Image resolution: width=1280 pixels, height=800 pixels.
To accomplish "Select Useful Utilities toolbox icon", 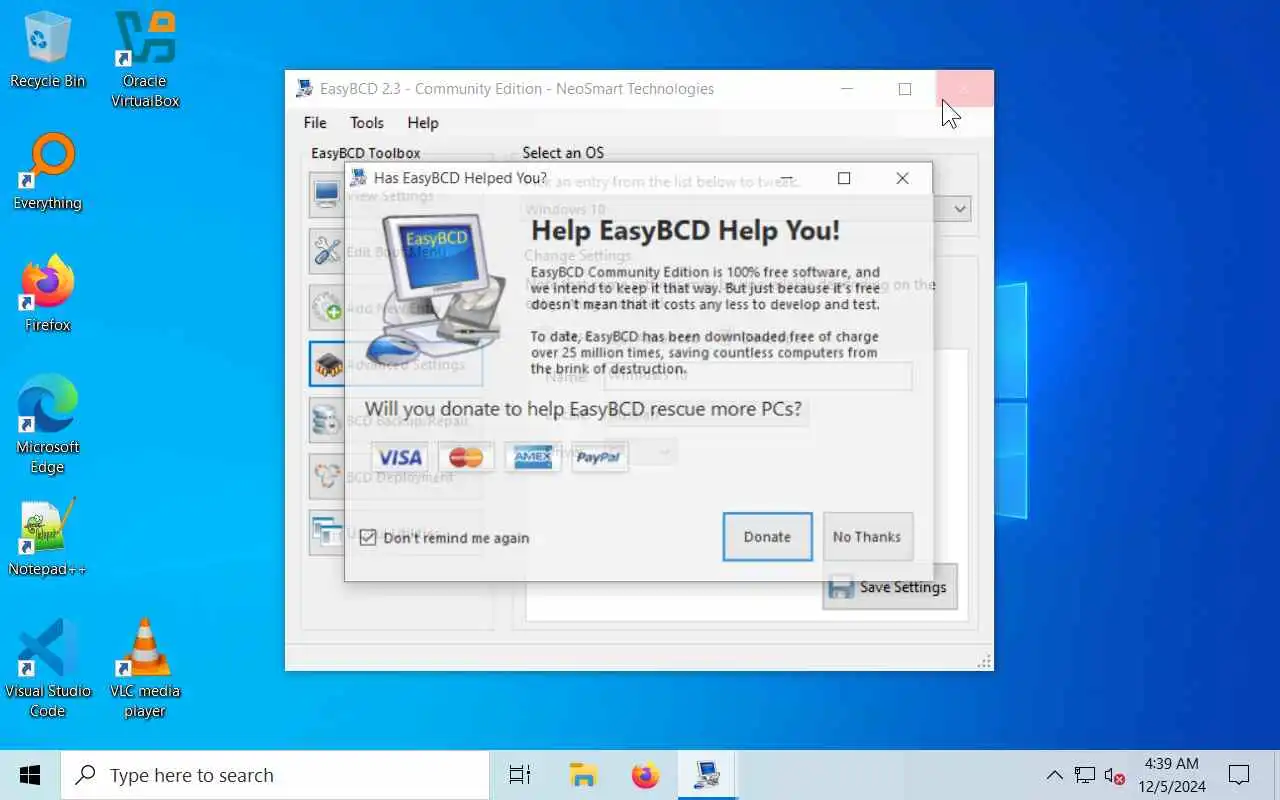I will pyautogui.click(x=327, y=532).
